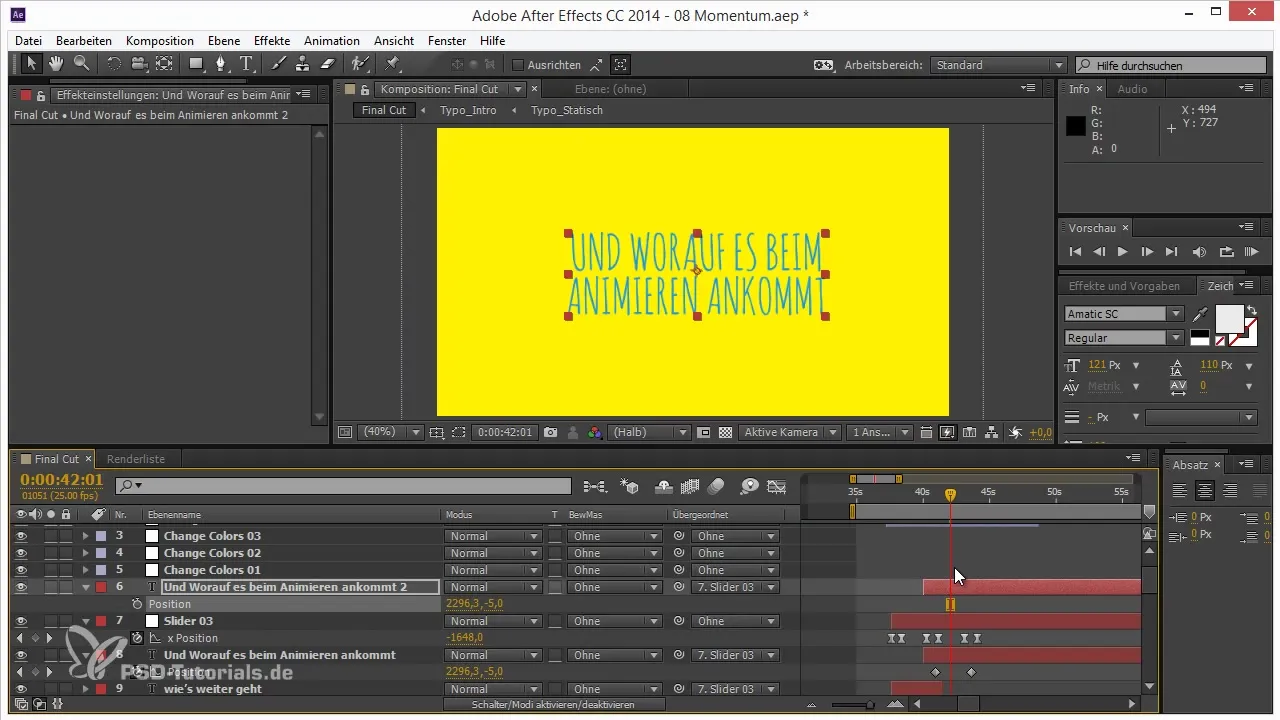The image size is (1280, 720).
Task: Enable Draft 3D in timeline
Action: click(629, 486)
